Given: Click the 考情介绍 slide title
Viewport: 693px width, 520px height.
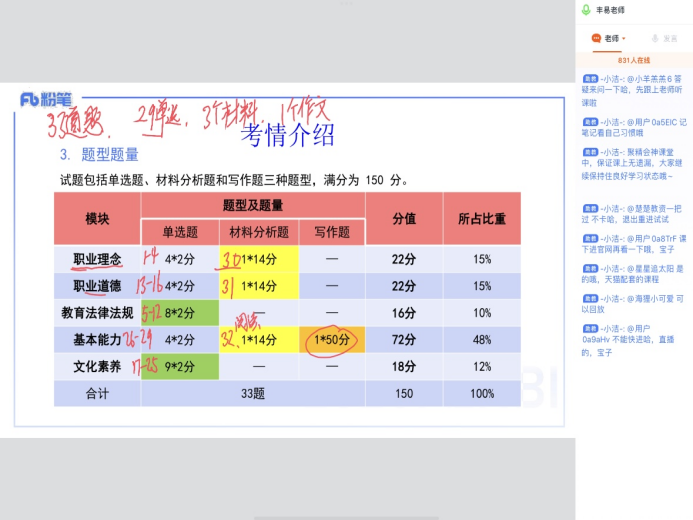Looking at the screenshot, I should [289, 133].
